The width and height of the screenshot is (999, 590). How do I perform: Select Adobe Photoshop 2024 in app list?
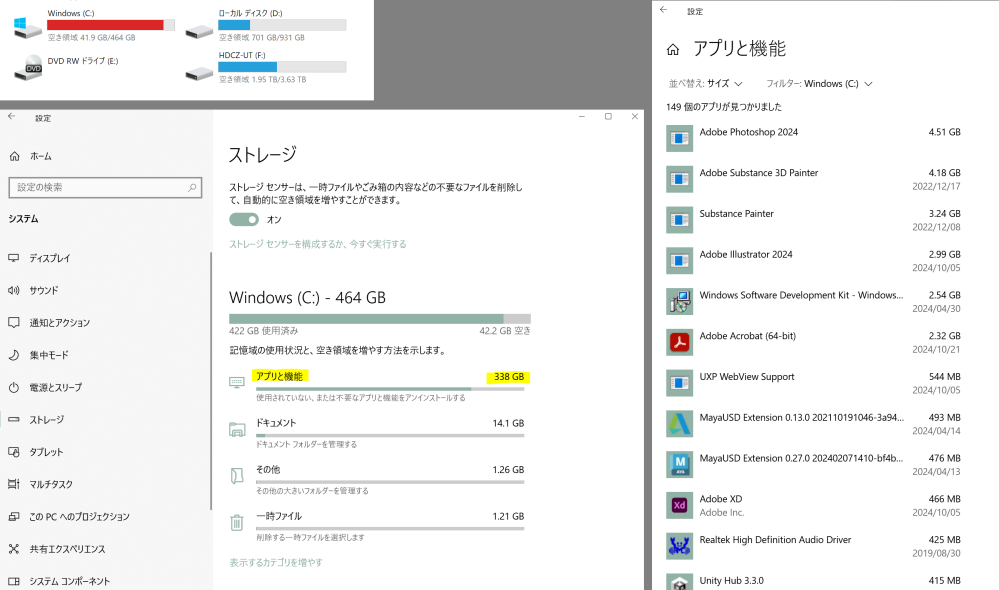(x=748, y=132)
